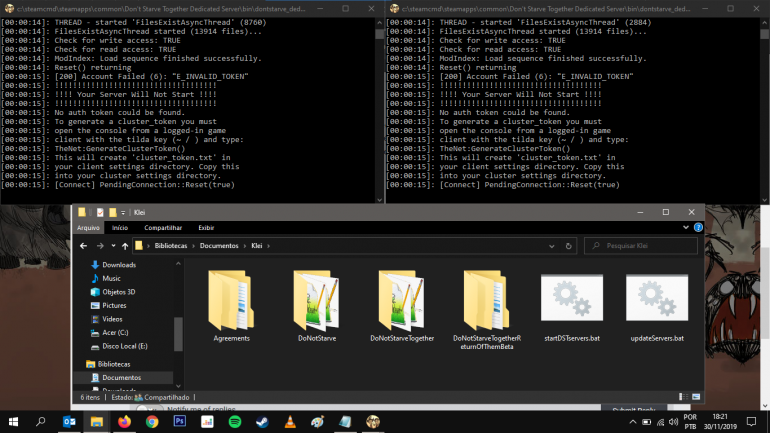The image size is (770, 433).
Task: Go up one folder level
Action: 125,246
